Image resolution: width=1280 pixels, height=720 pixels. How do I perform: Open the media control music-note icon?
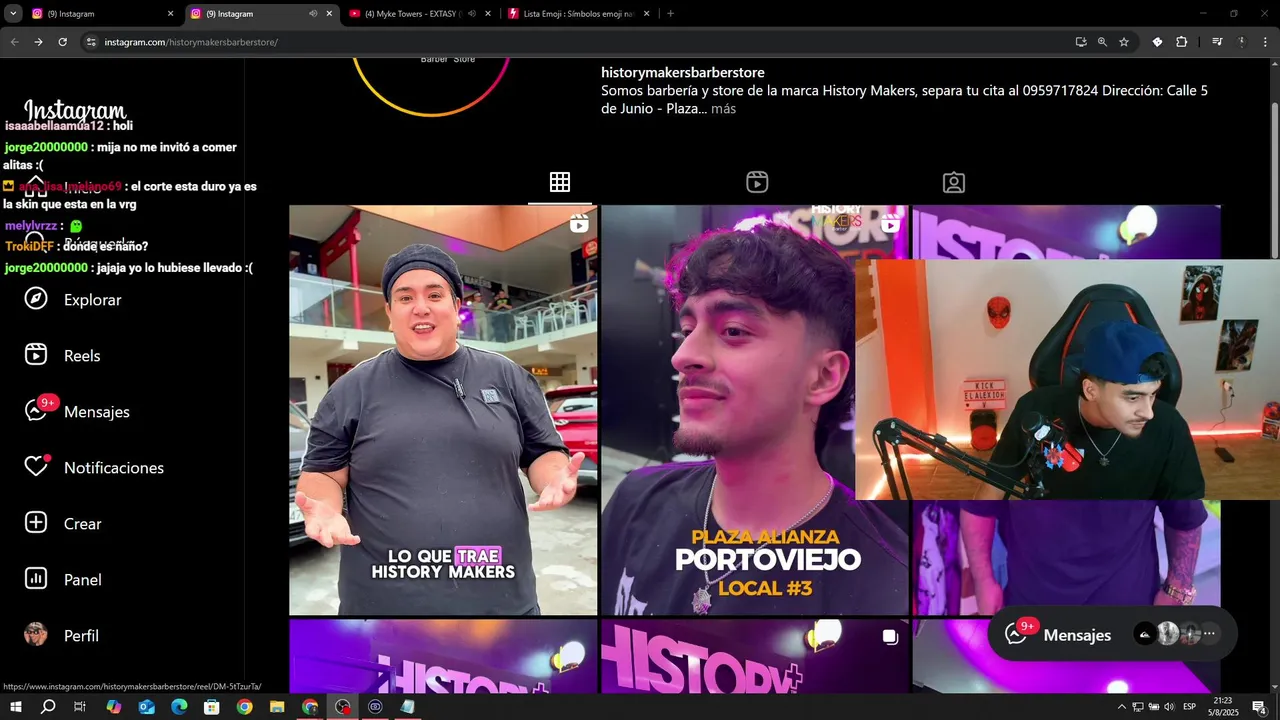[x=1217, y=42]
